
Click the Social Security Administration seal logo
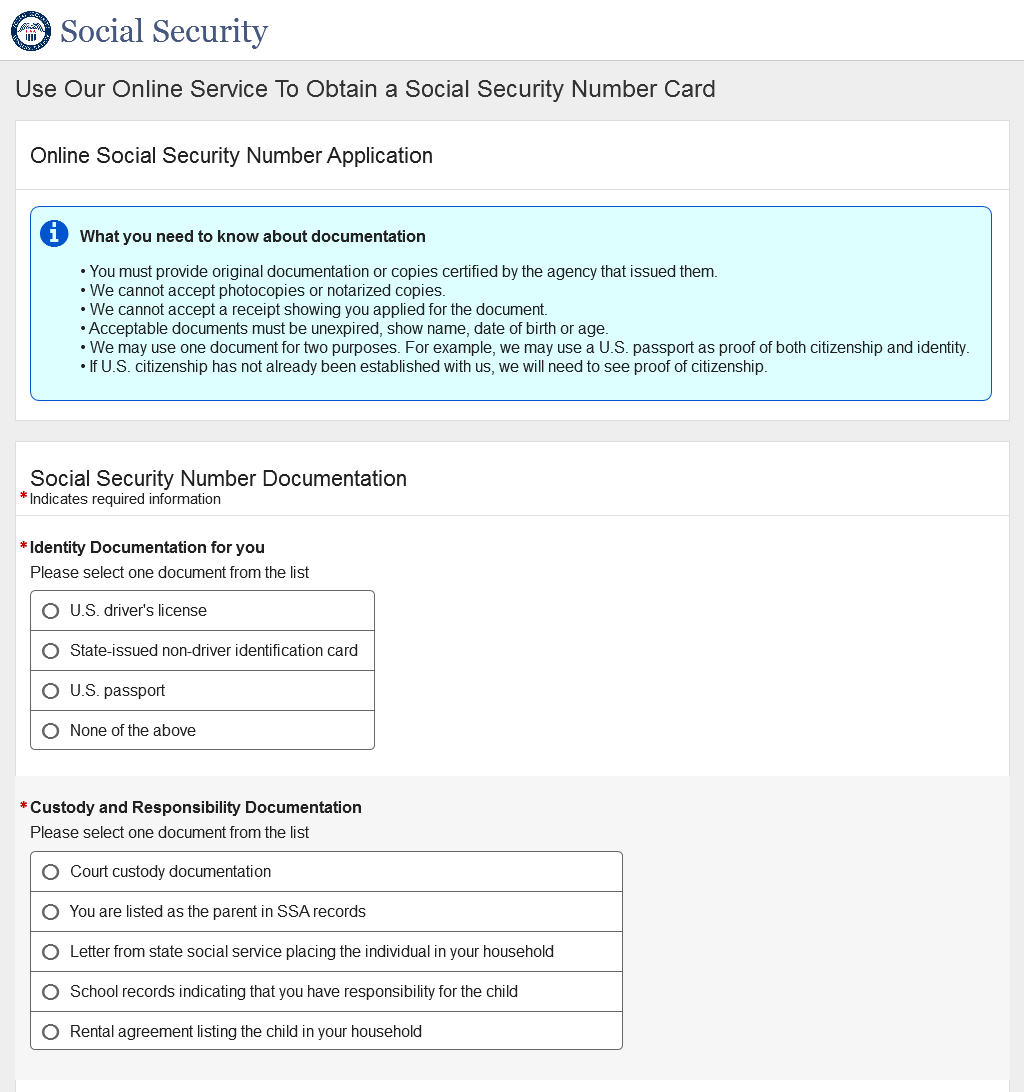pos(31,31)
